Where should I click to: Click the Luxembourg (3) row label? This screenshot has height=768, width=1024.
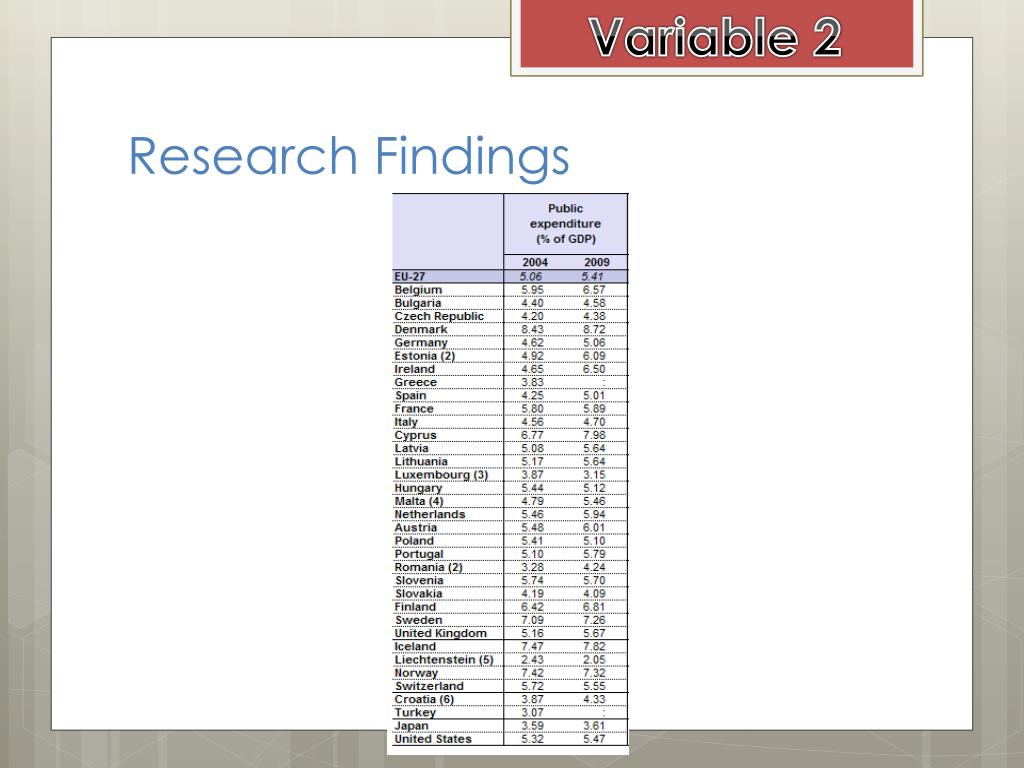(441, 475)
